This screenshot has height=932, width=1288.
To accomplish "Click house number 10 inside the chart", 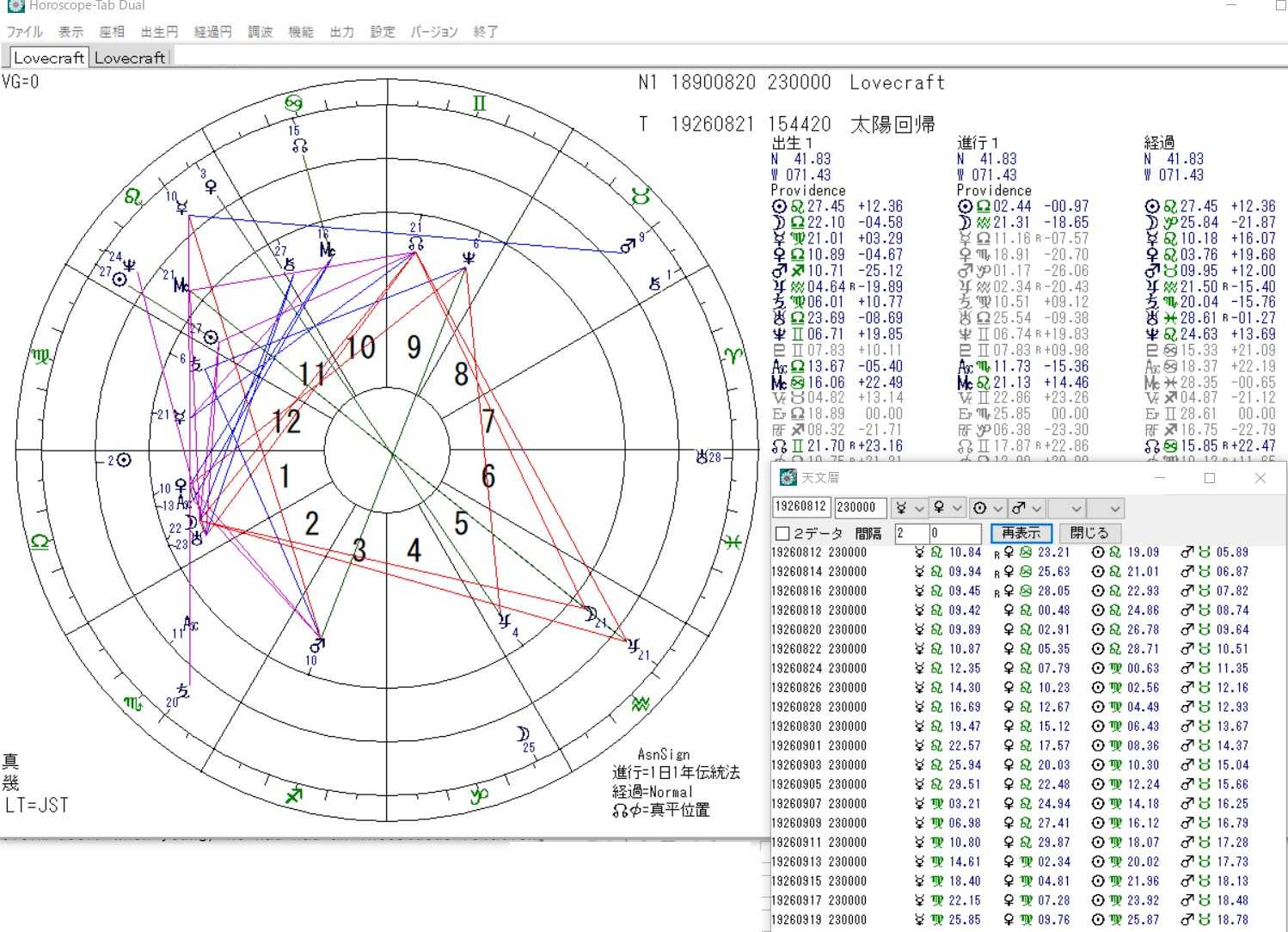I will (x=361, y=348).
